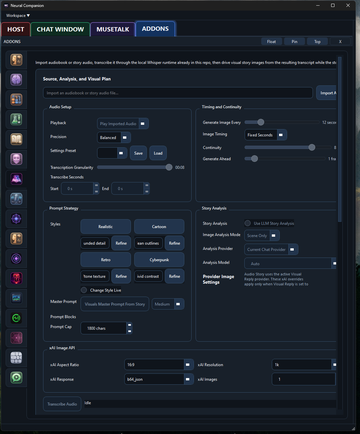Open the green flask addon icon
Image resolution: width=360 pixels, height=434 pixels.
16,119
